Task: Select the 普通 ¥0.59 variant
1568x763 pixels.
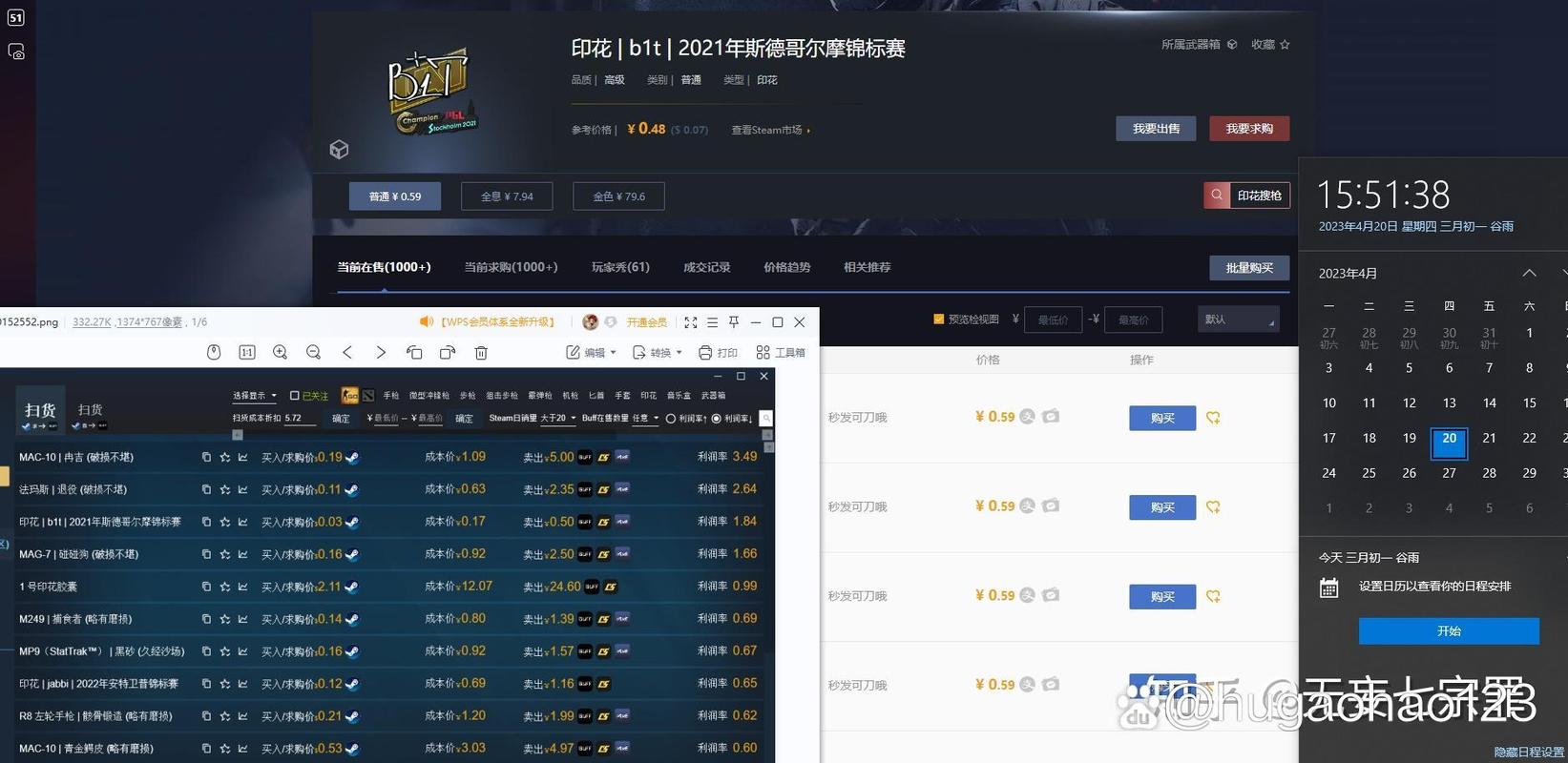Action: click(395, 196)
